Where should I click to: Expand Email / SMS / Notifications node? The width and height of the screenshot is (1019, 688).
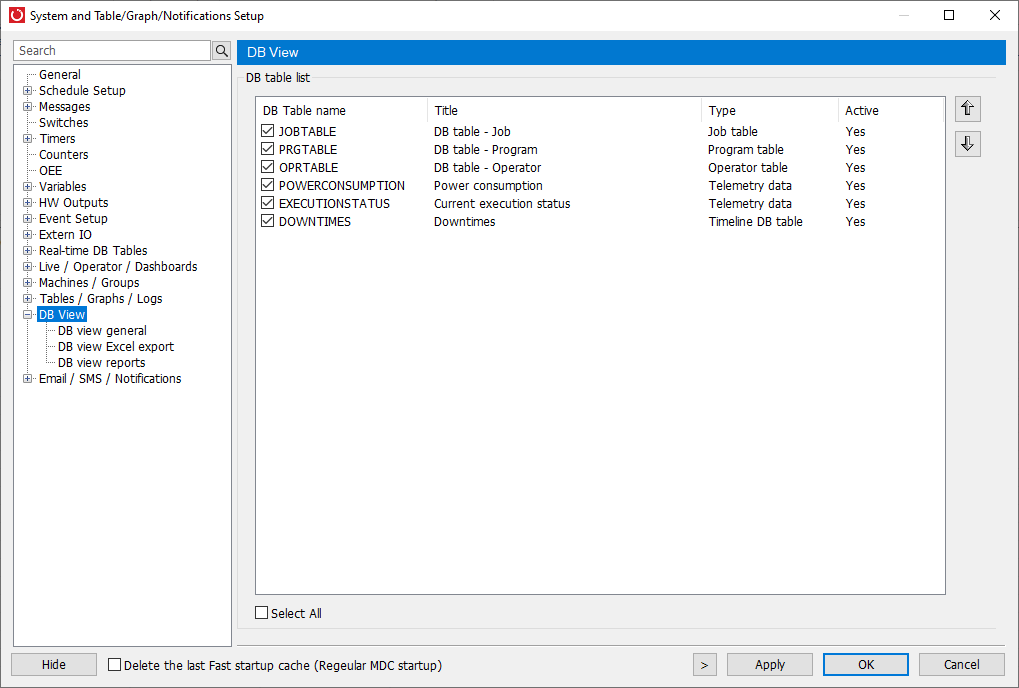tap(27, 379)
